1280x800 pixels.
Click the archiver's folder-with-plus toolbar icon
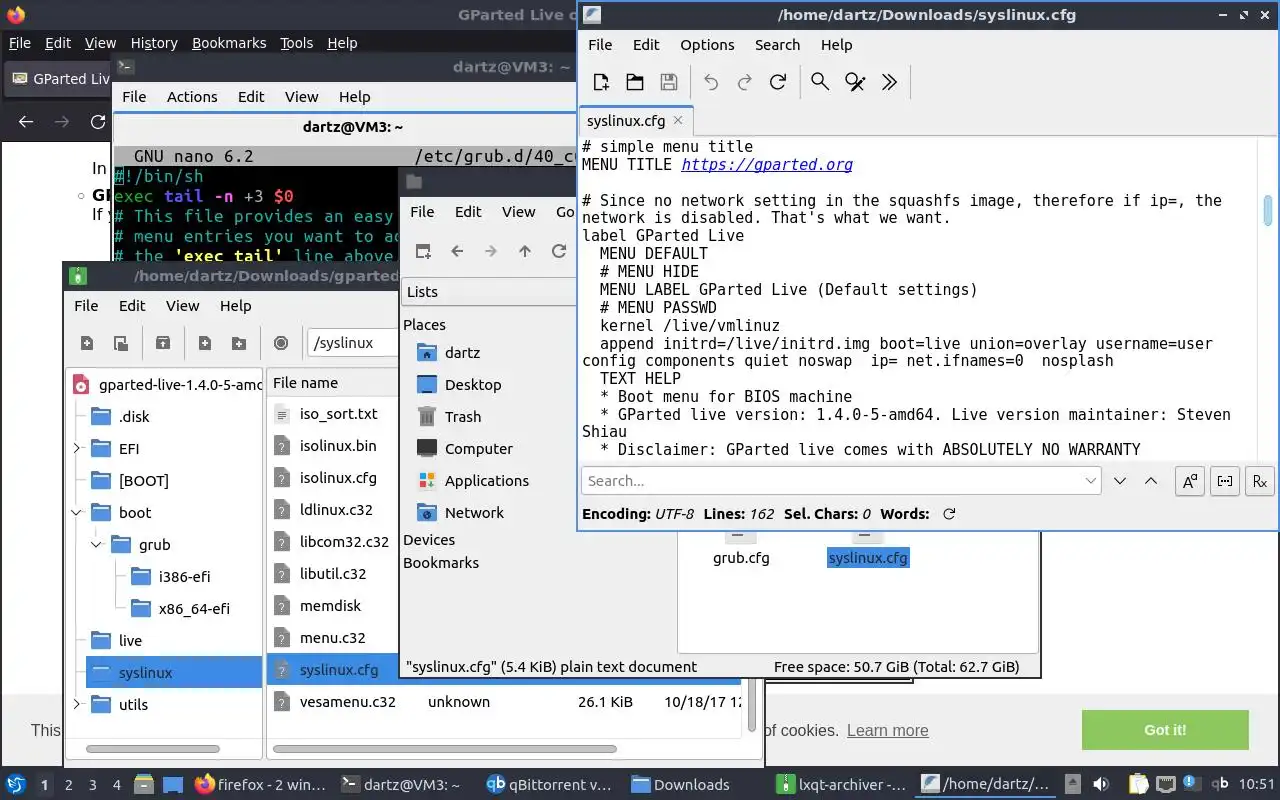point(239,343)
